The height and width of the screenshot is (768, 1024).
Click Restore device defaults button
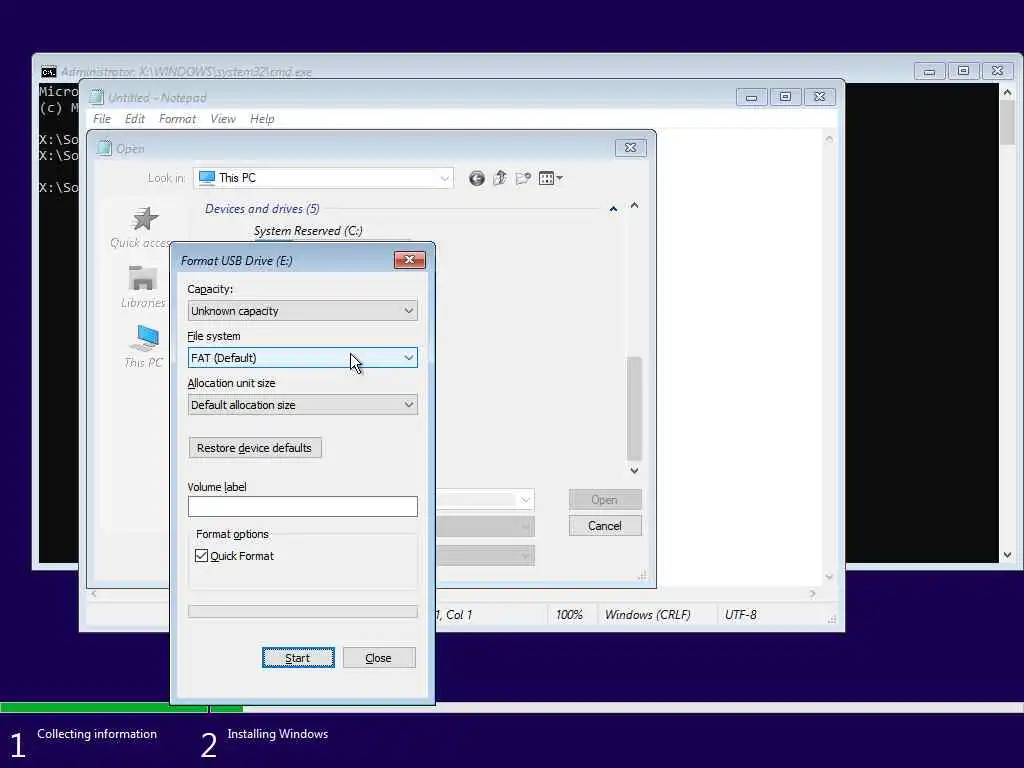[255, 448]
